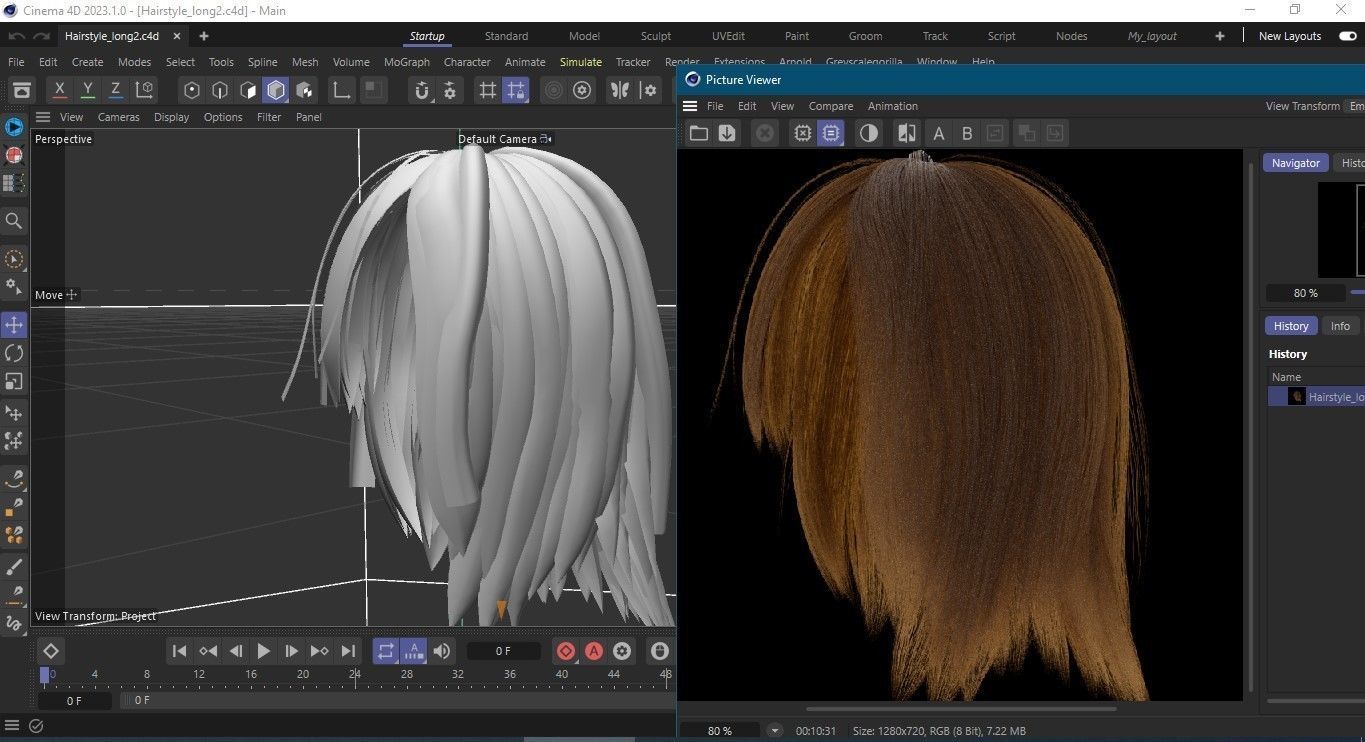Open the viewport hamburger menu beside View
Viewport: 1365px width, 742px height.
pyautogui.click(x=43, y=117)
